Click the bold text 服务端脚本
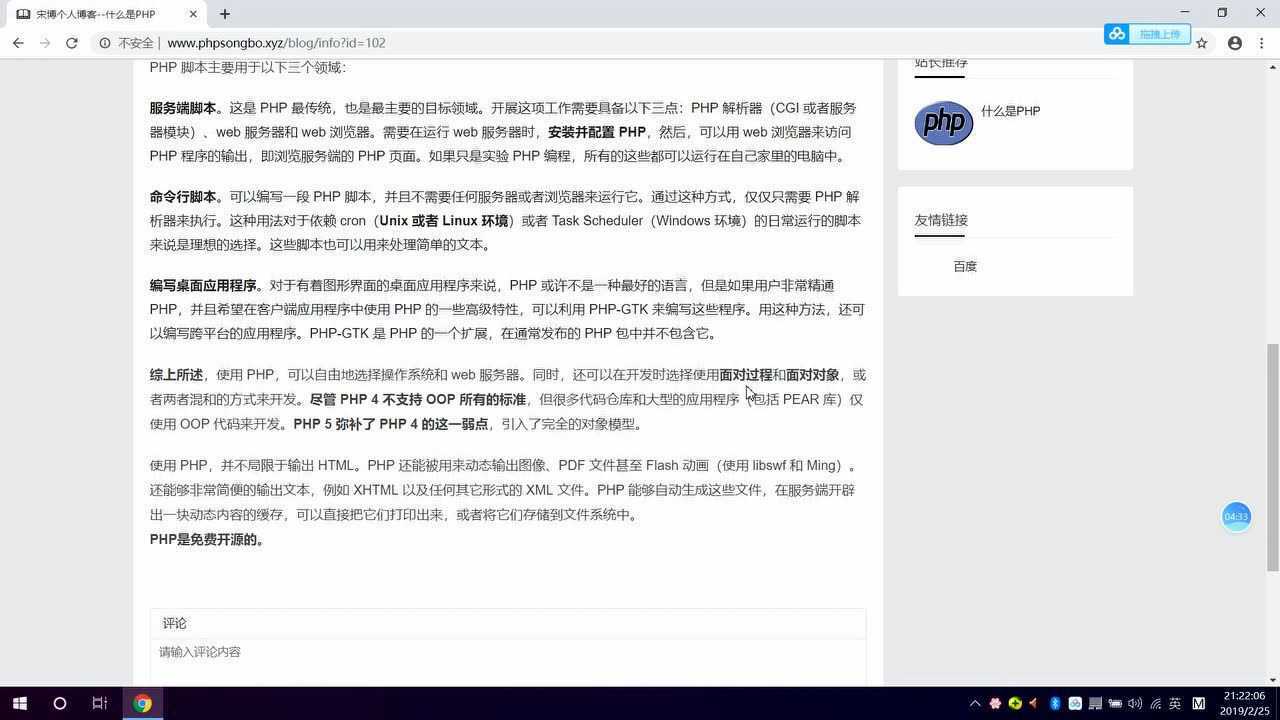The width and height of the screenshot is (1280, 720). [182, 108]
